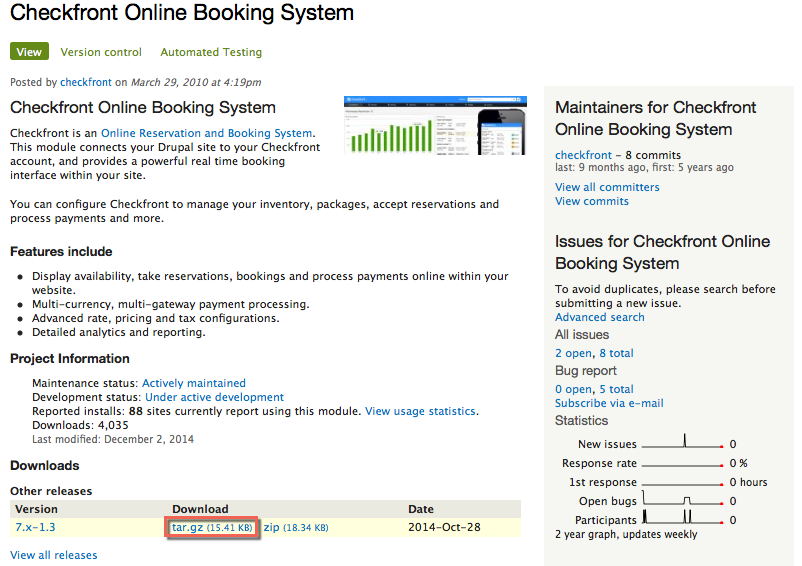Select the Other releases heading
802x566 pixels.
pos(51,491)
